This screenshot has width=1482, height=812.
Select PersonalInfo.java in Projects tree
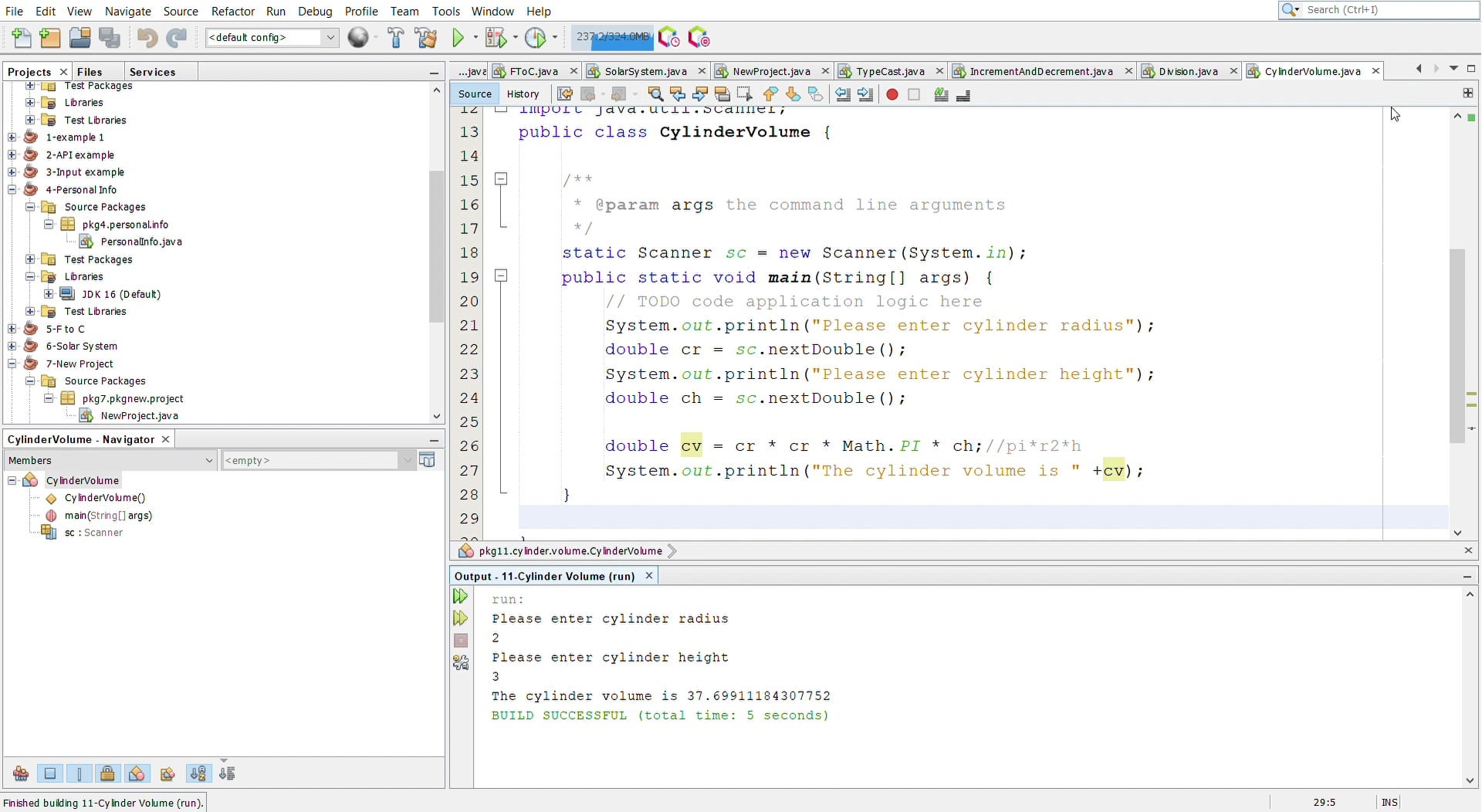(141, 242)
